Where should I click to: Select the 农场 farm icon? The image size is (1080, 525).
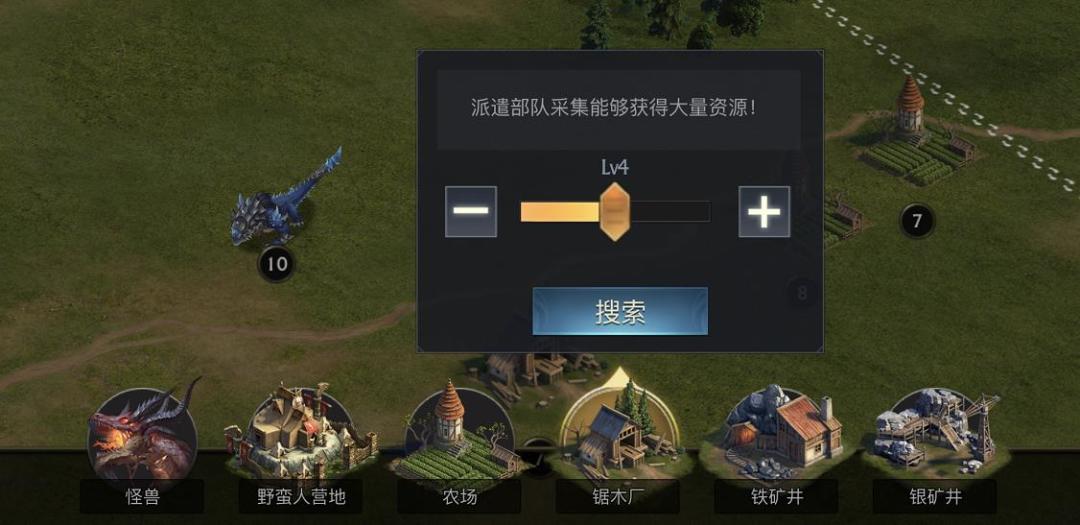coord(459,433)
